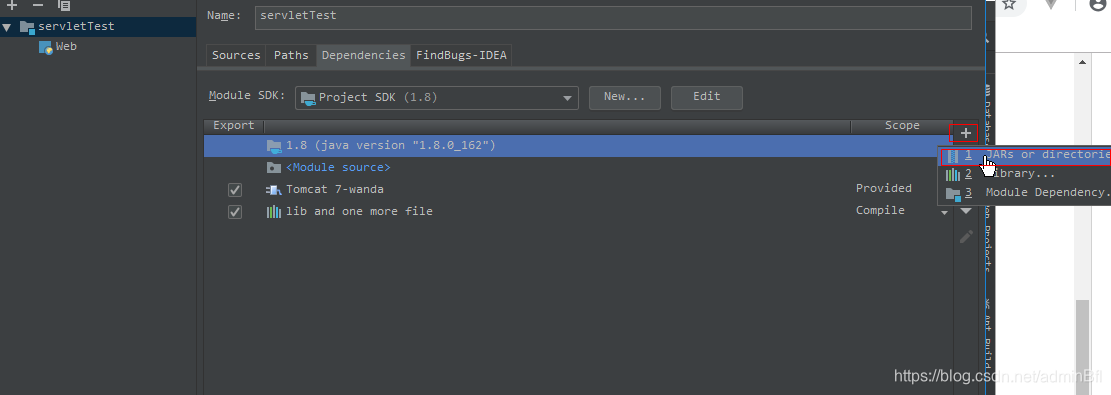The image size is (1111, 395).
Task: Open the FindBugs-IDEA tab
Action: click(x=461, y=55)
